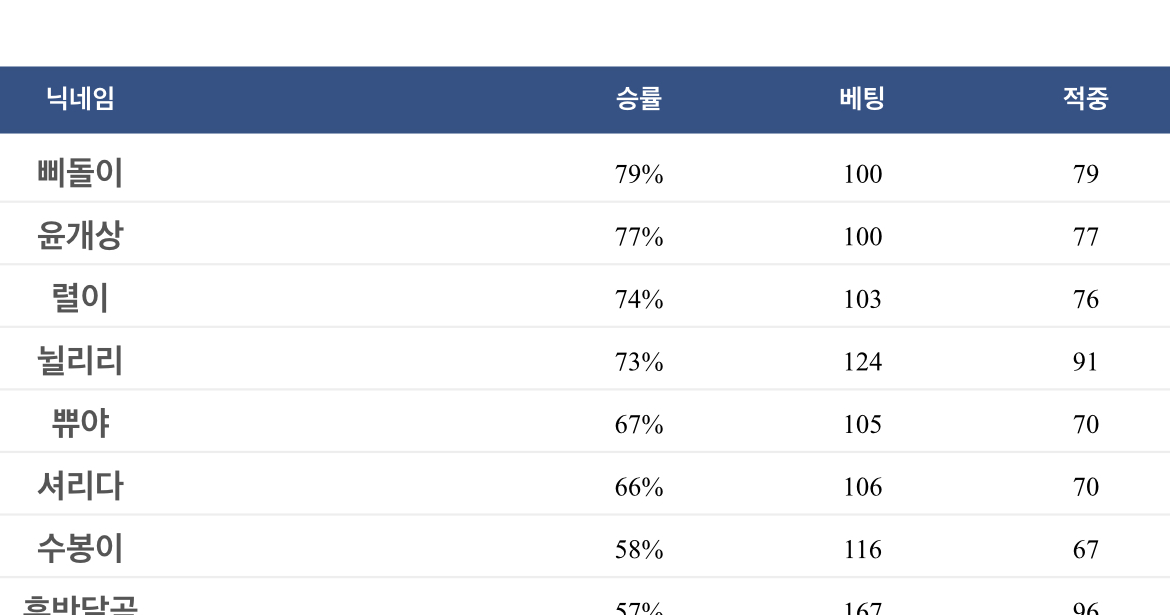This screenshot has height=615, width=1170.
Task: Select the betting value 103
Action: 863,299
